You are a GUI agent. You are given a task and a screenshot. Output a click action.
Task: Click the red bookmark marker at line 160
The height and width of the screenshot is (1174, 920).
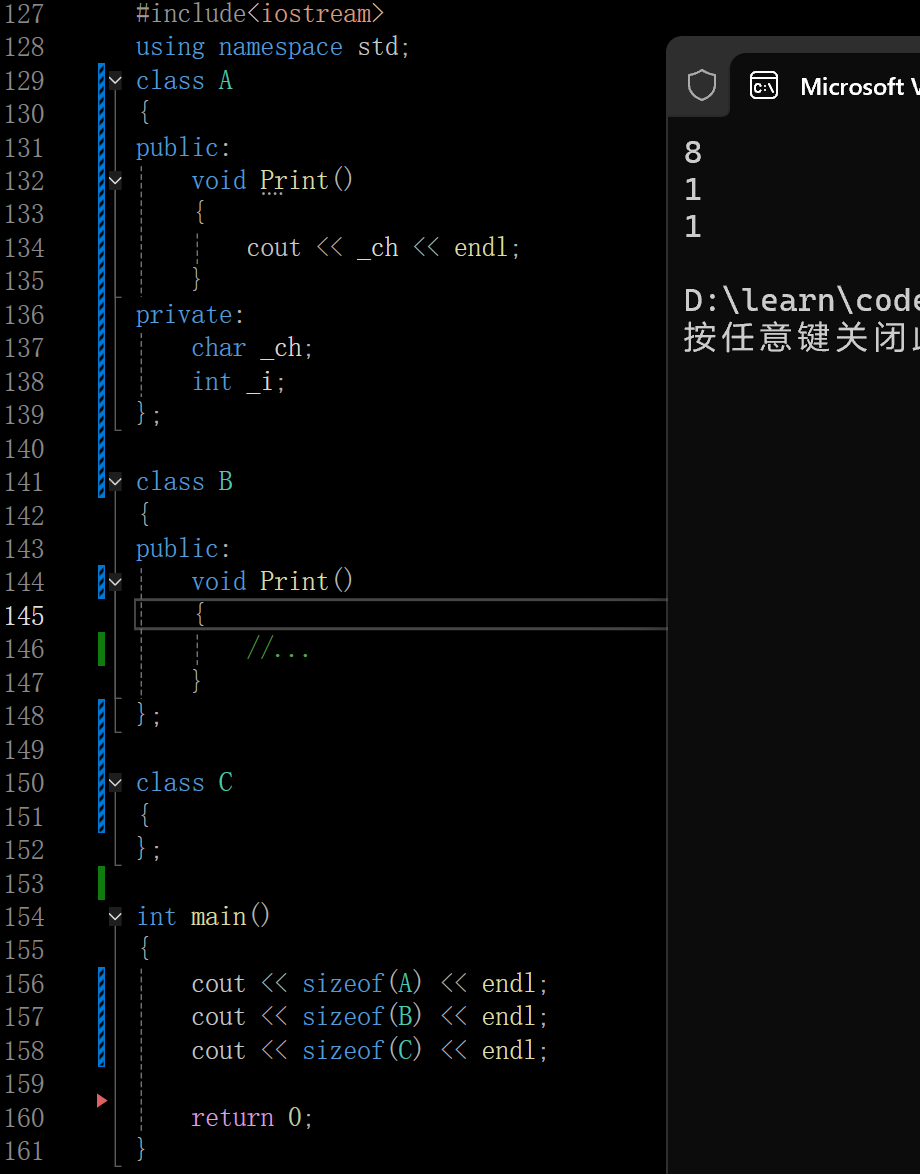(x=102, y=1100)
